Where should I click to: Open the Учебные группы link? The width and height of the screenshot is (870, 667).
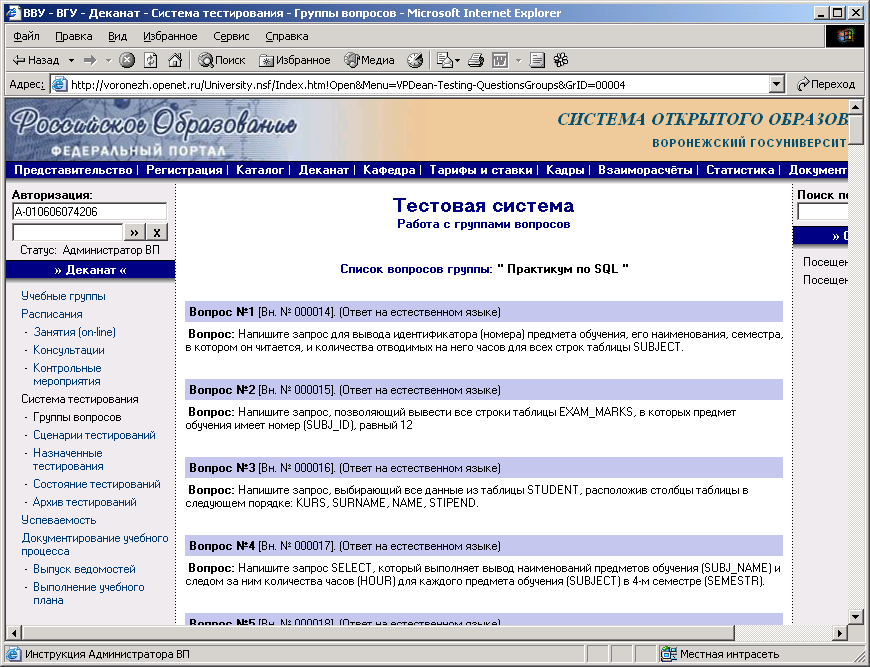coord(63,296)
